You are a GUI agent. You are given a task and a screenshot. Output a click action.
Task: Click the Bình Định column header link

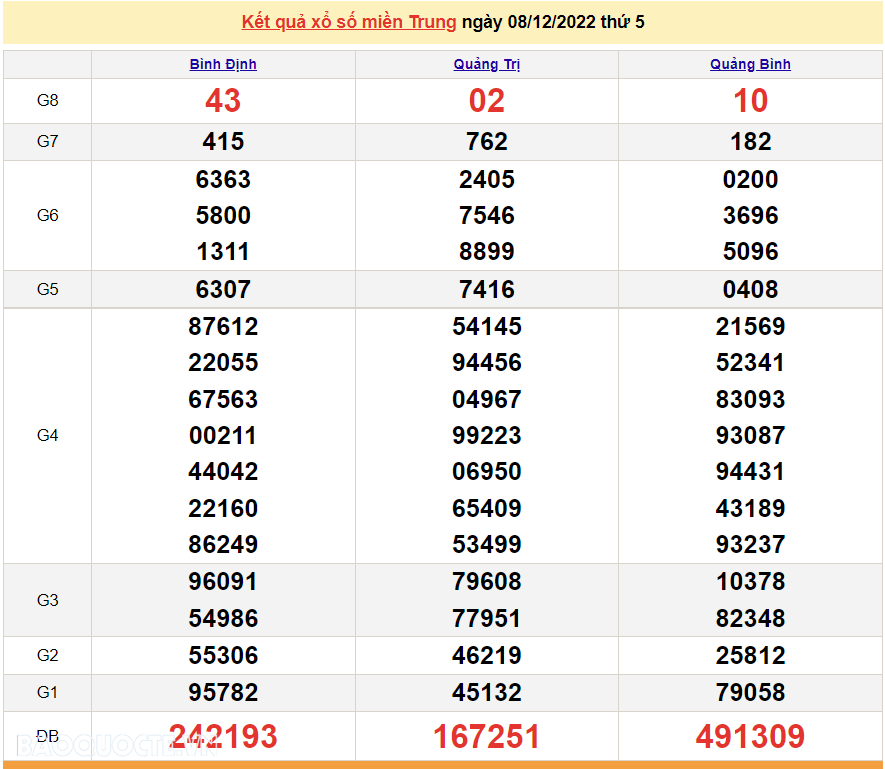pyautogui.click(x=222, y=63)
